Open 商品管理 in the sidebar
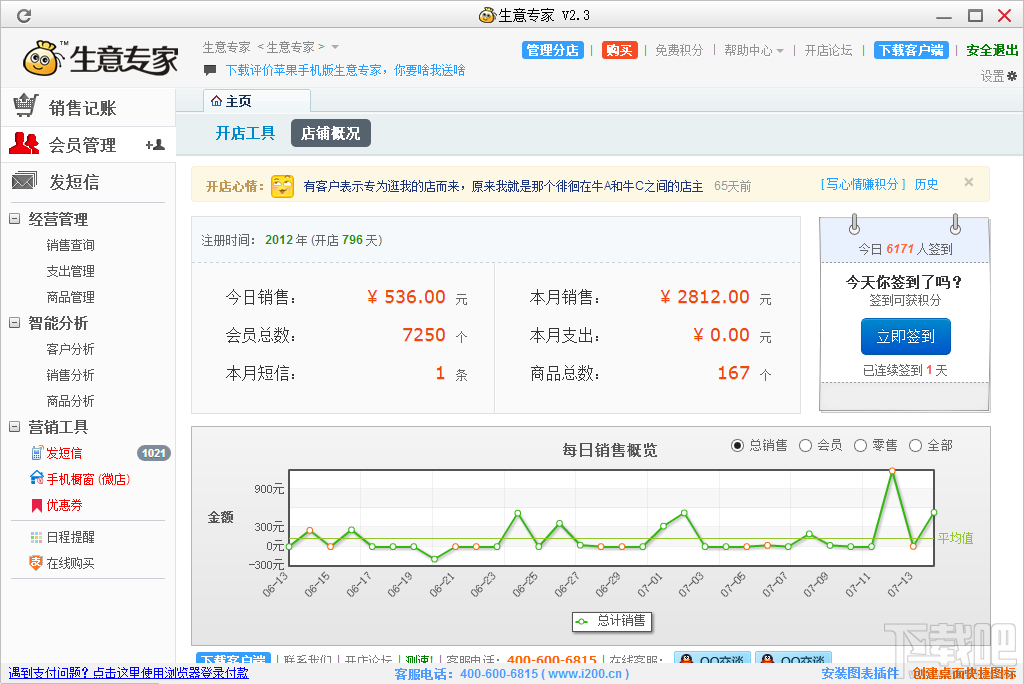The height and width of the screenshot is (684, 1024). pos(71,297)
